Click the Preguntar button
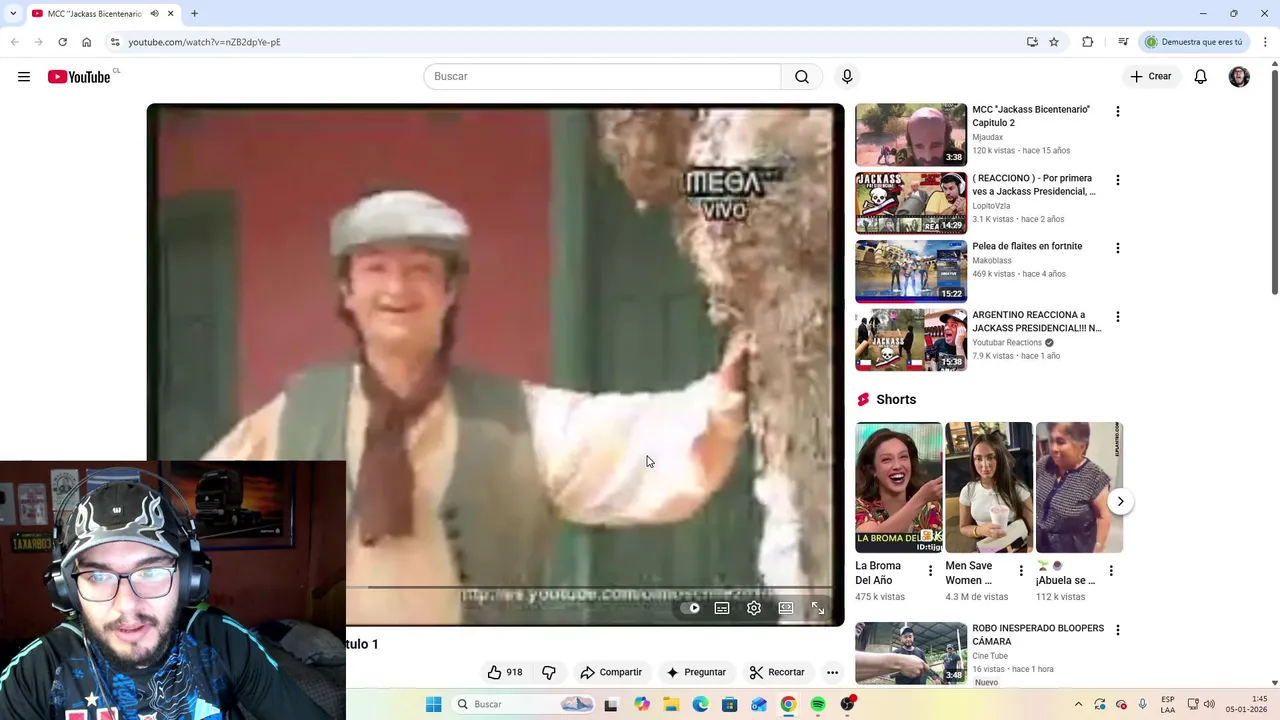The height and width of the screenshot is (720, 1280). (x=696, y=672)
